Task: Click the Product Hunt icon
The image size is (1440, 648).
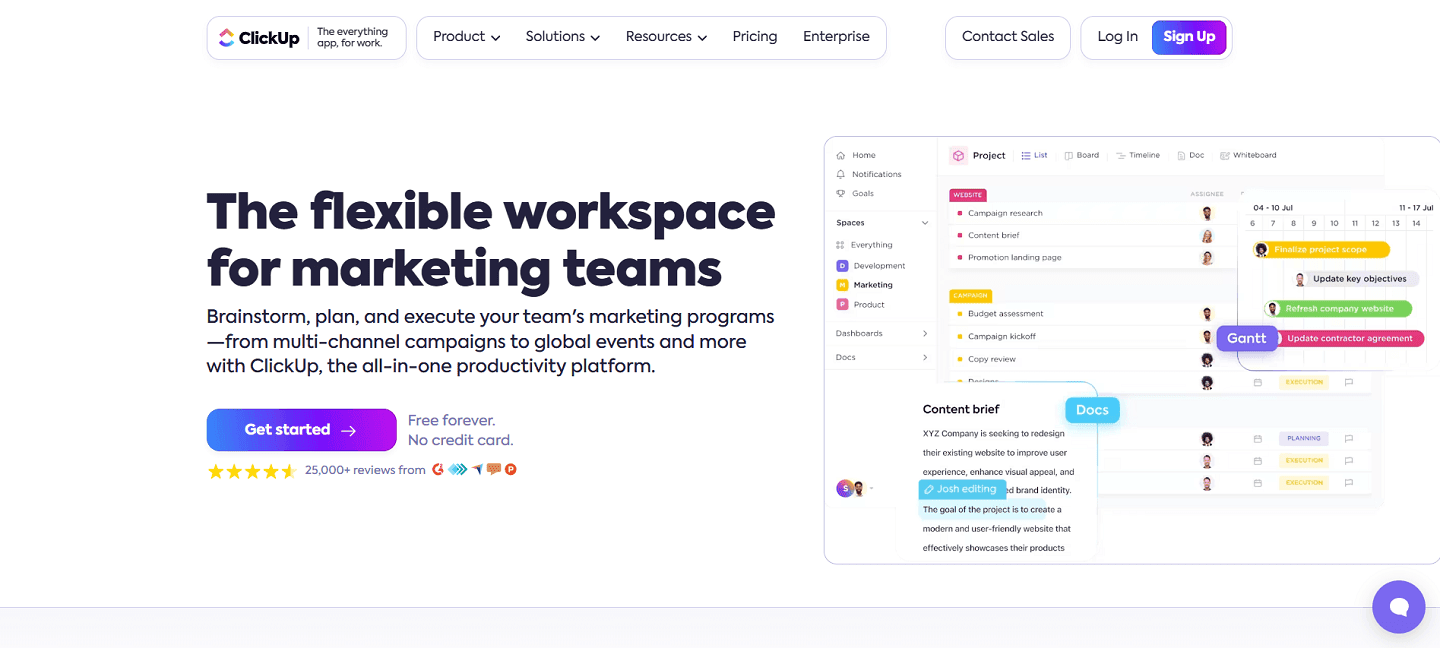Action: (x=510, y=469)
